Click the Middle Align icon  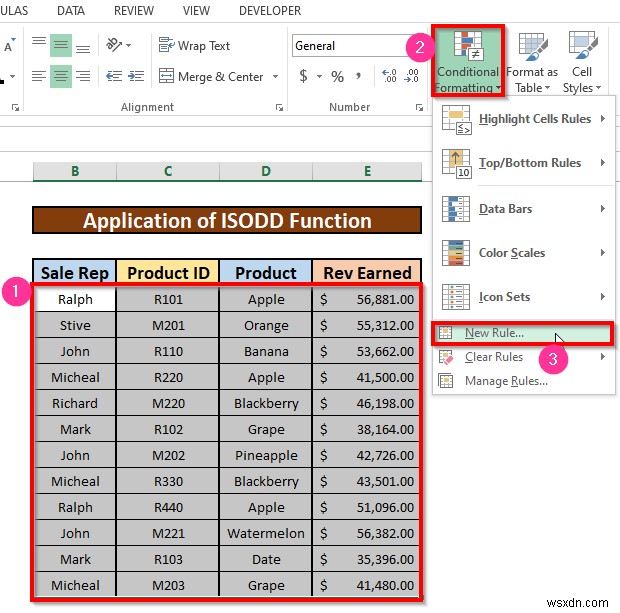[60, 45]
